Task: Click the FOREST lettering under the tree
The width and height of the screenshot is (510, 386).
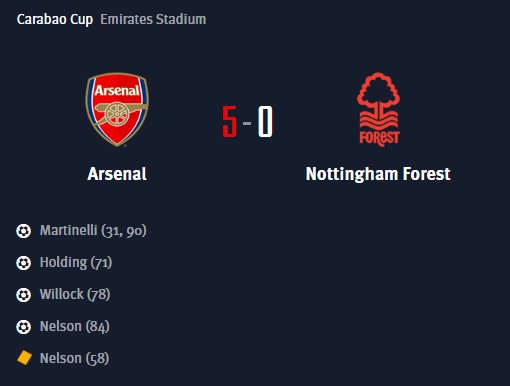Action: tap(379, 138)
